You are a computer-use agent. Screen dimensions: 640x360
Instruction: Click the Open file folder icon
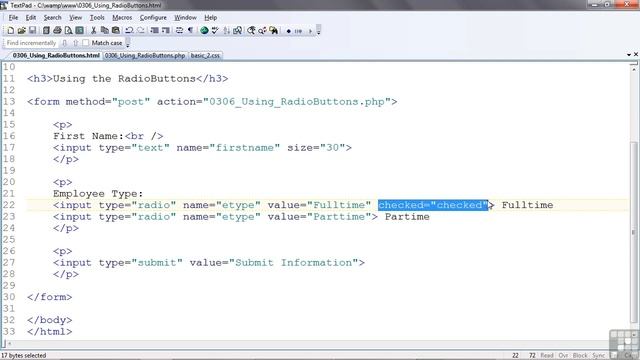click(21, 31)
